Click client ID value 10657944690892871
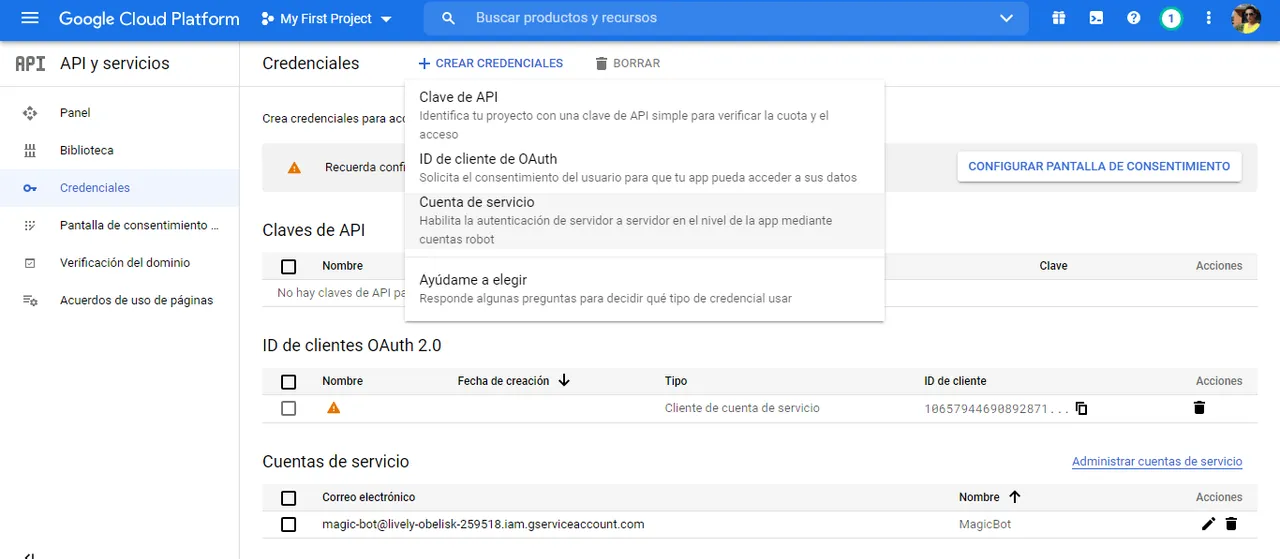 (x=997, y=409)
